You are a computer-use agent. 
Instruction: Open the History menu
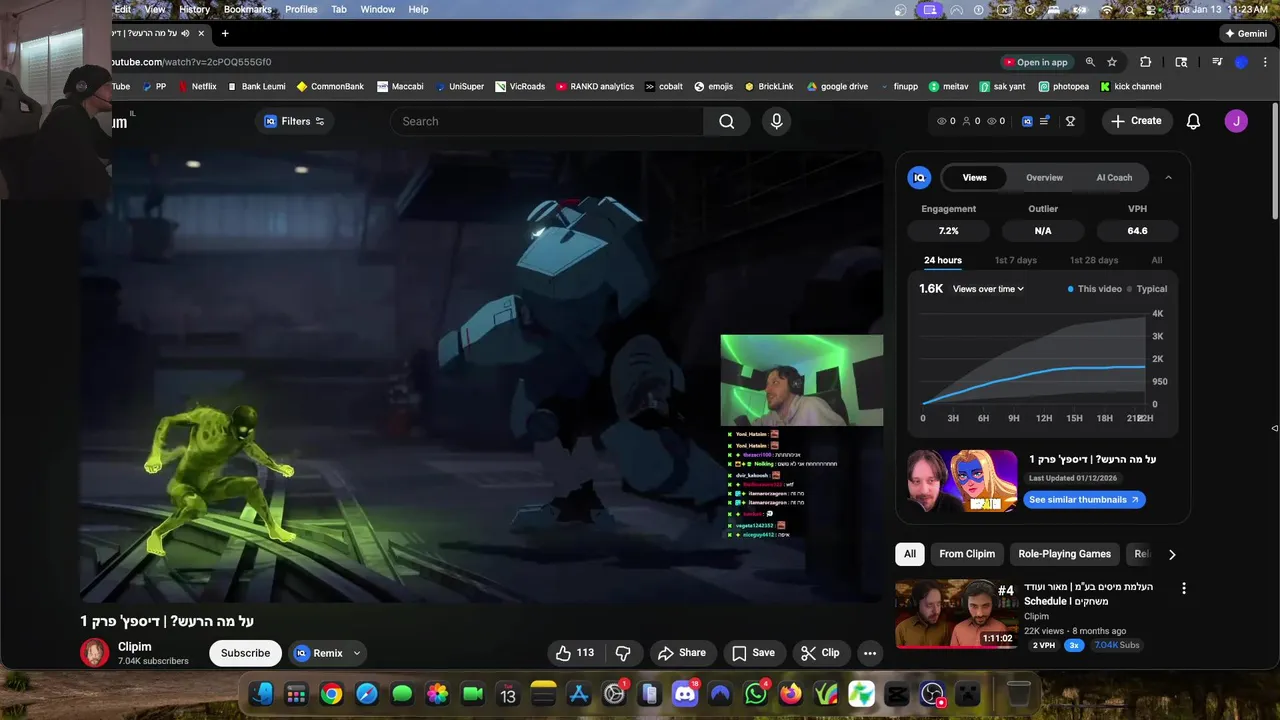pos(194,9)
